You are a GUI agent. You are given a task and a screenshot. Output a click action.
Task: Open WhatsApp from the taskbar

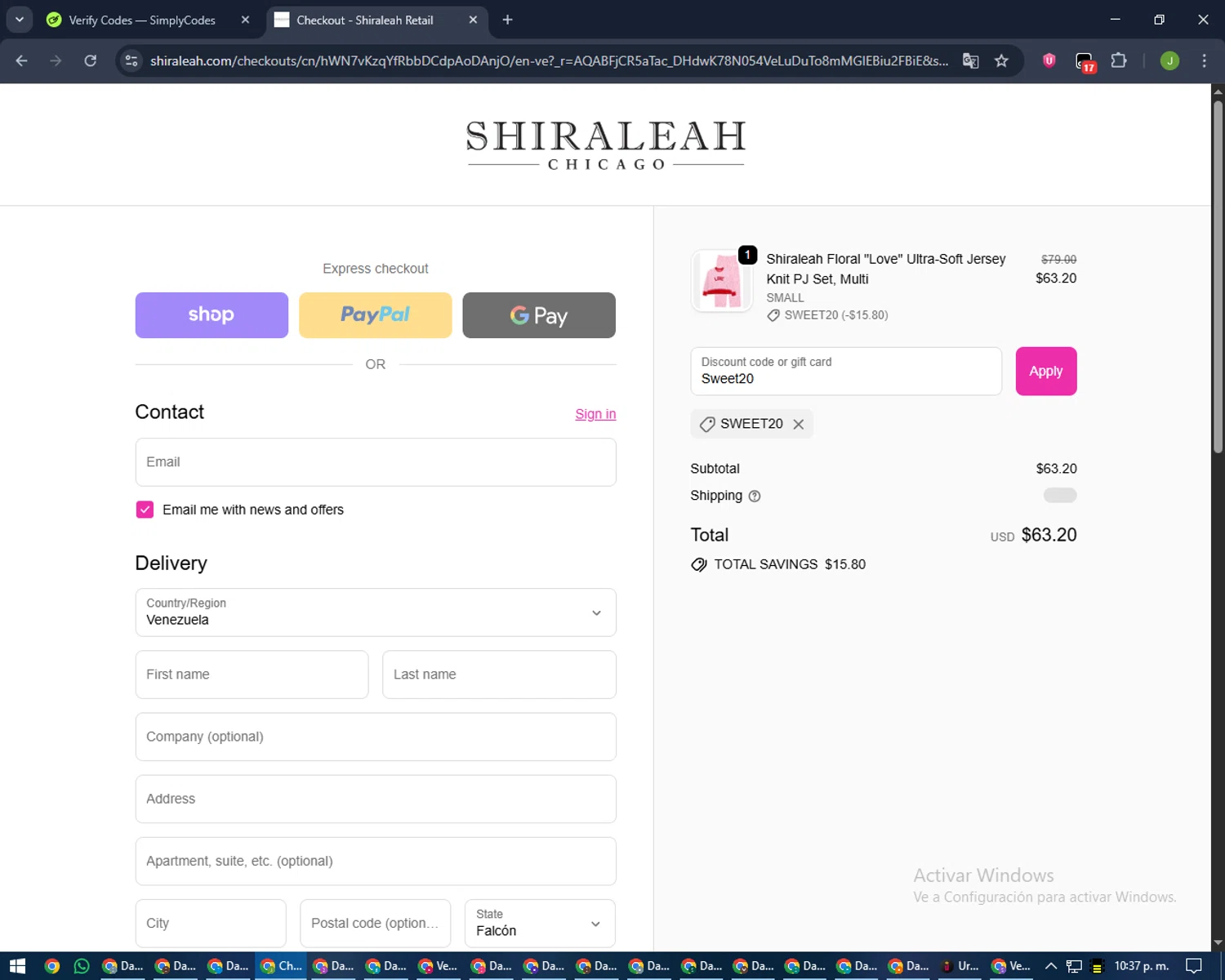[x=82, y=966]
